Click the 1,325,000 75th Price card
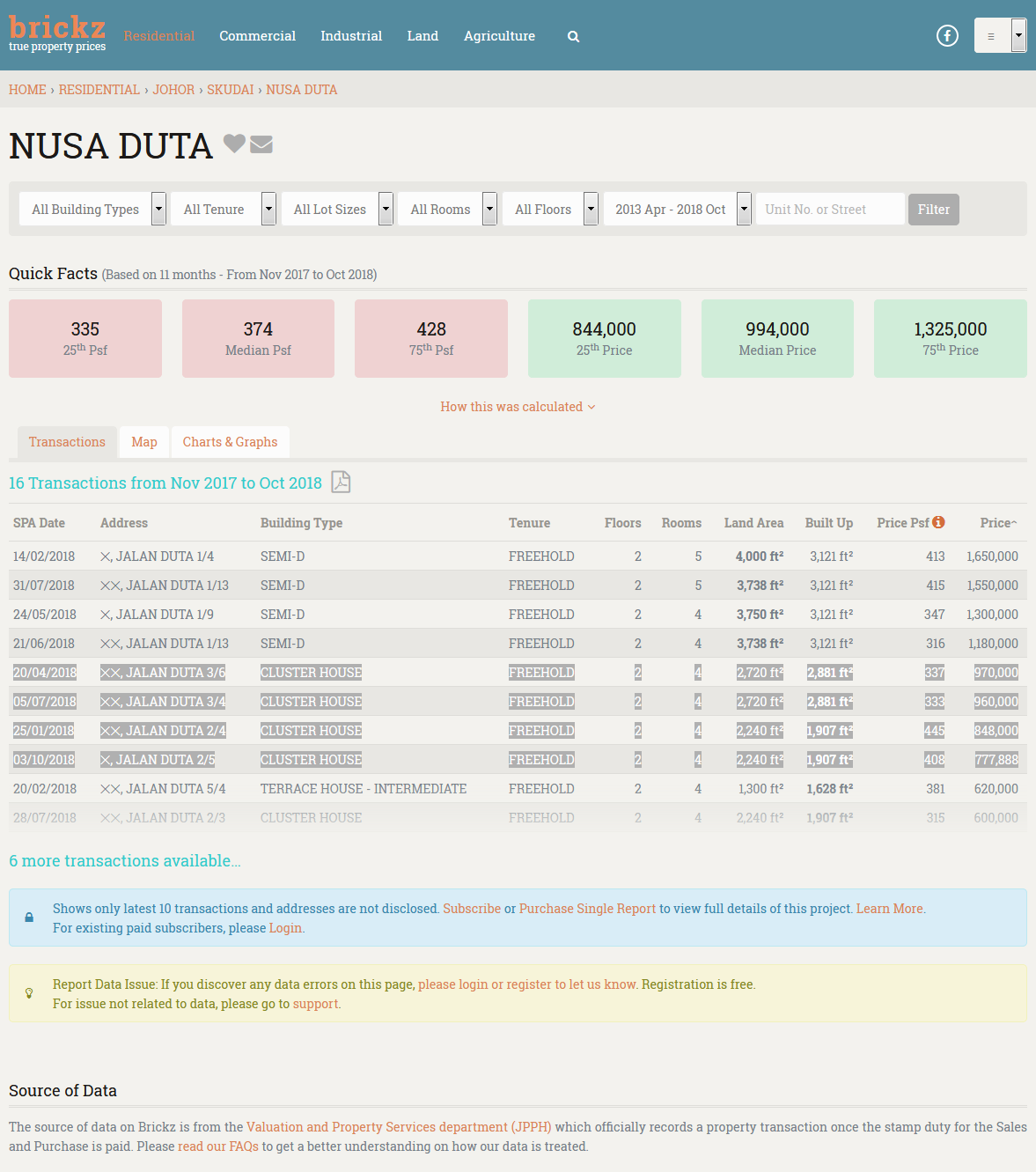 coord(951,338)
